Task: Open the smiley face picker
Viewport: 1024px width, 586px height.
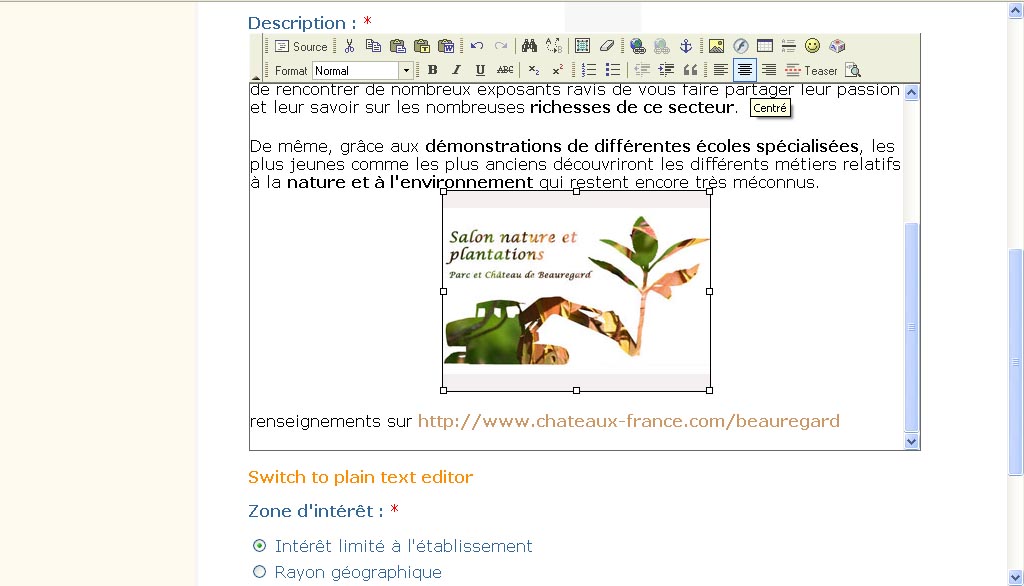Action: click(x=812, y=46)
